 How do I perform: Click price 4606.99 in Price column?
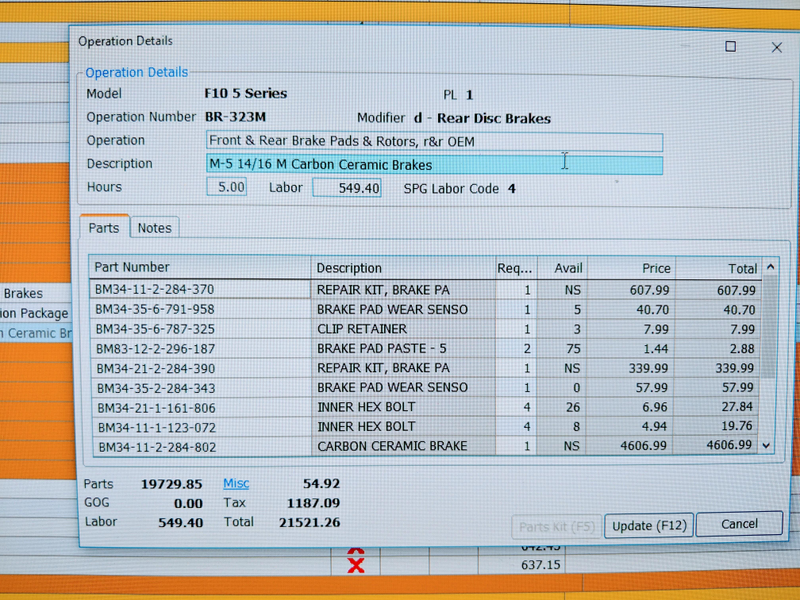pos(631,445)
